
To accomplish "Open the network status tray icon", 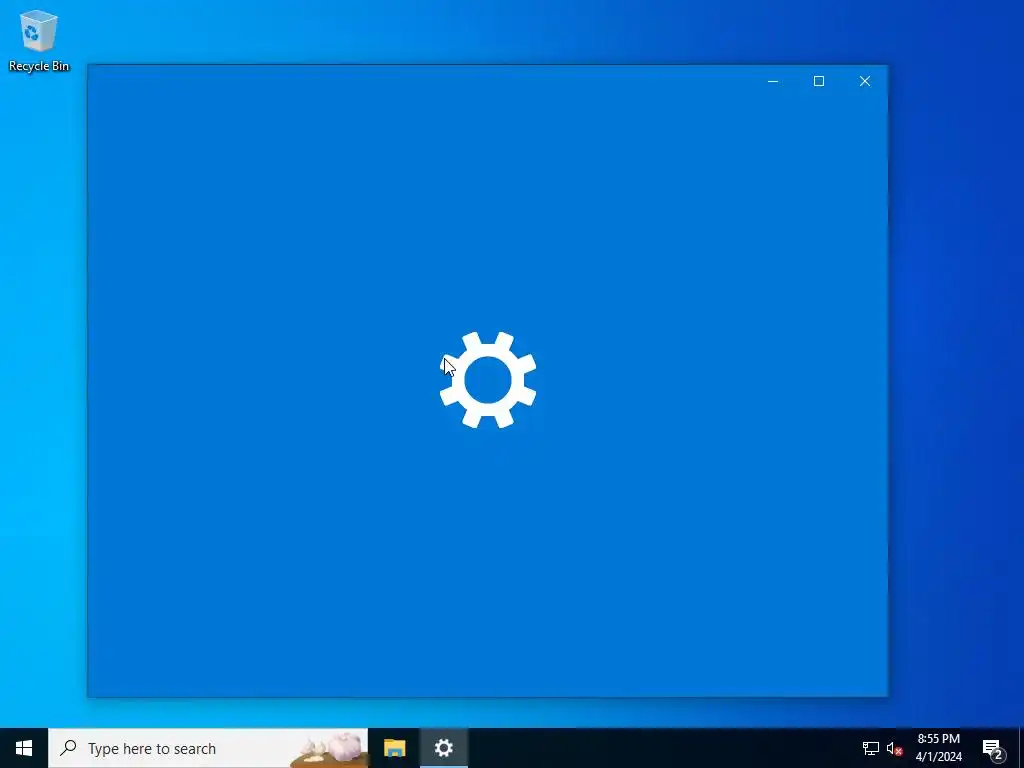I will (x=871, y=748).
